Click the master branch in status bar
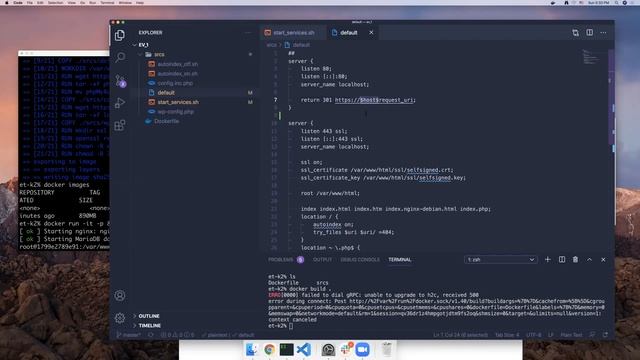The height and width of the screenshot is (360, 640). 129,335
